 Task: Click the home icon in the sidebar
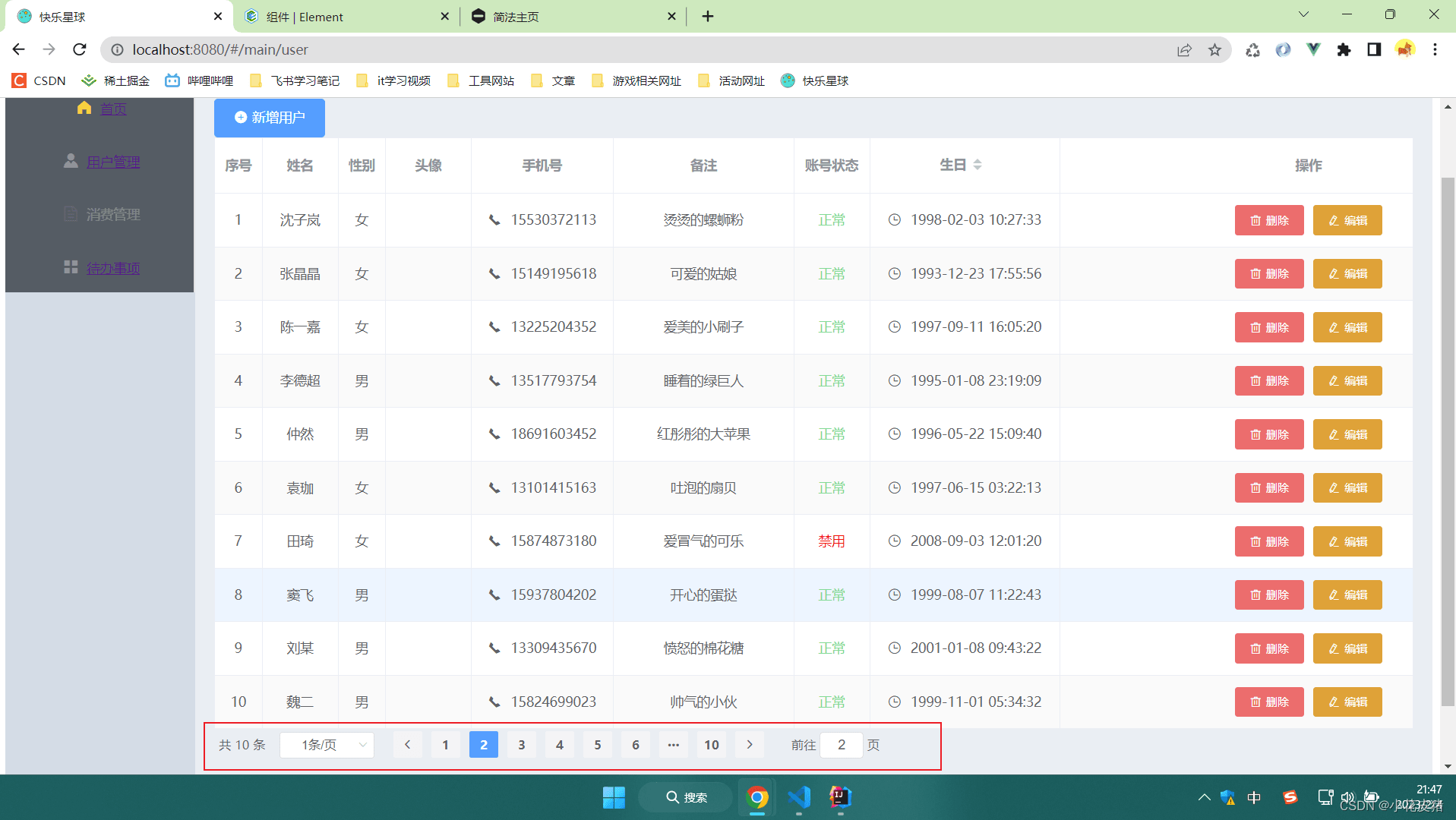pos(84,108)
